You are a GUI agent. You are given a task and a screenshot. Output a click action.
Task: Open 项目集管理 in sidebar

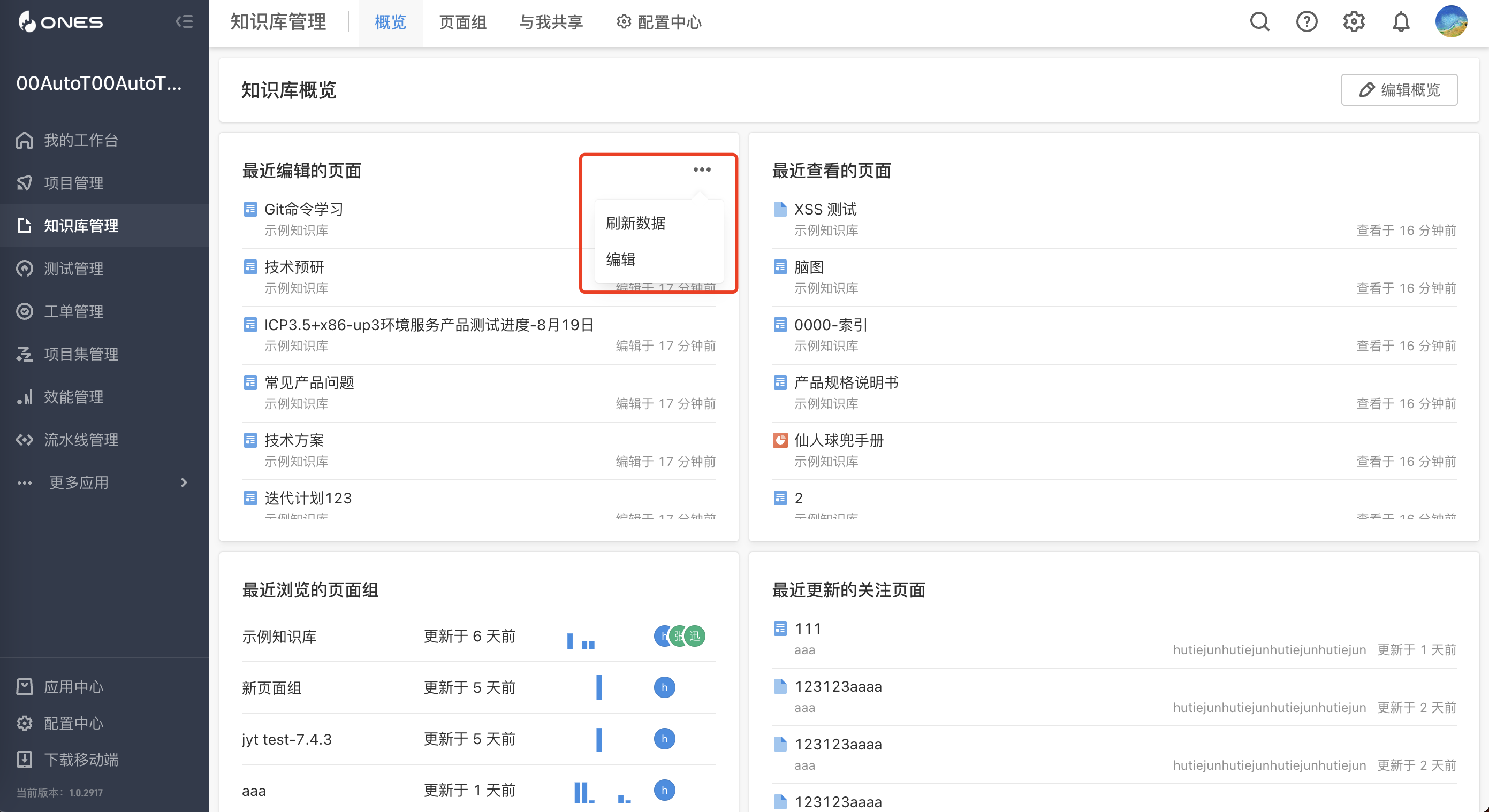click(104, 354)
